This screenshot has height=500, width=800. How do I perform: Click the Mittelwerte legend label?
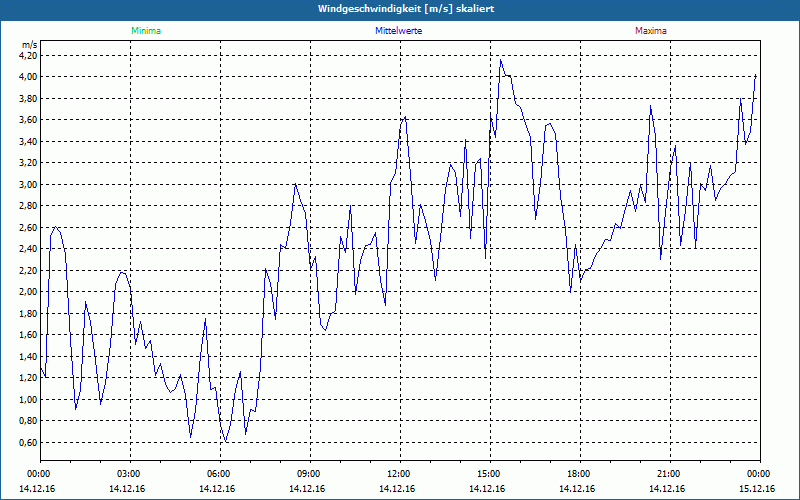[398, 31]
